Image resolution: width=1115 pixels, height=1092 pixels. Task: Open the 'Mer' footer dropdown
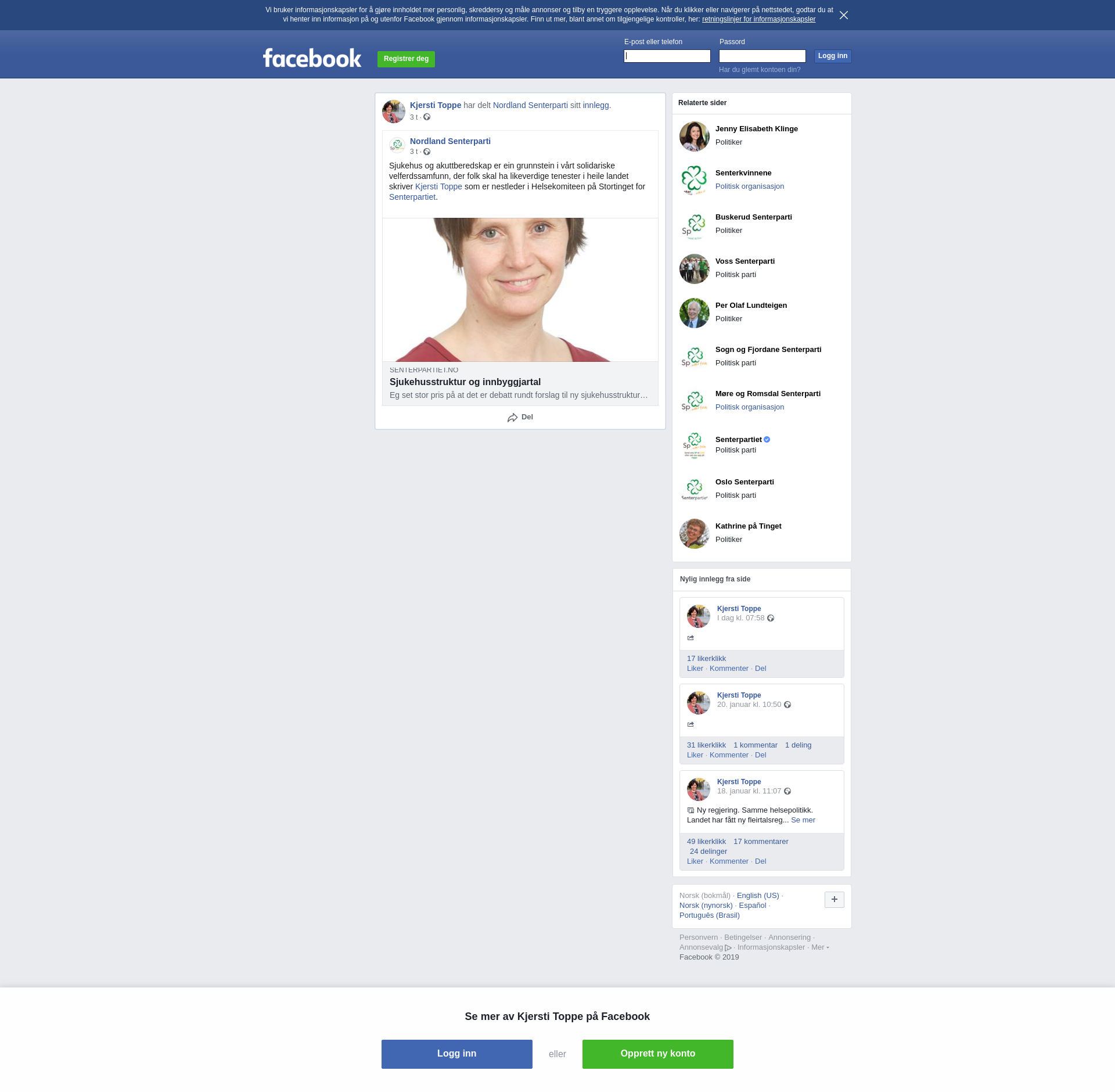click(x=820, y=947)
